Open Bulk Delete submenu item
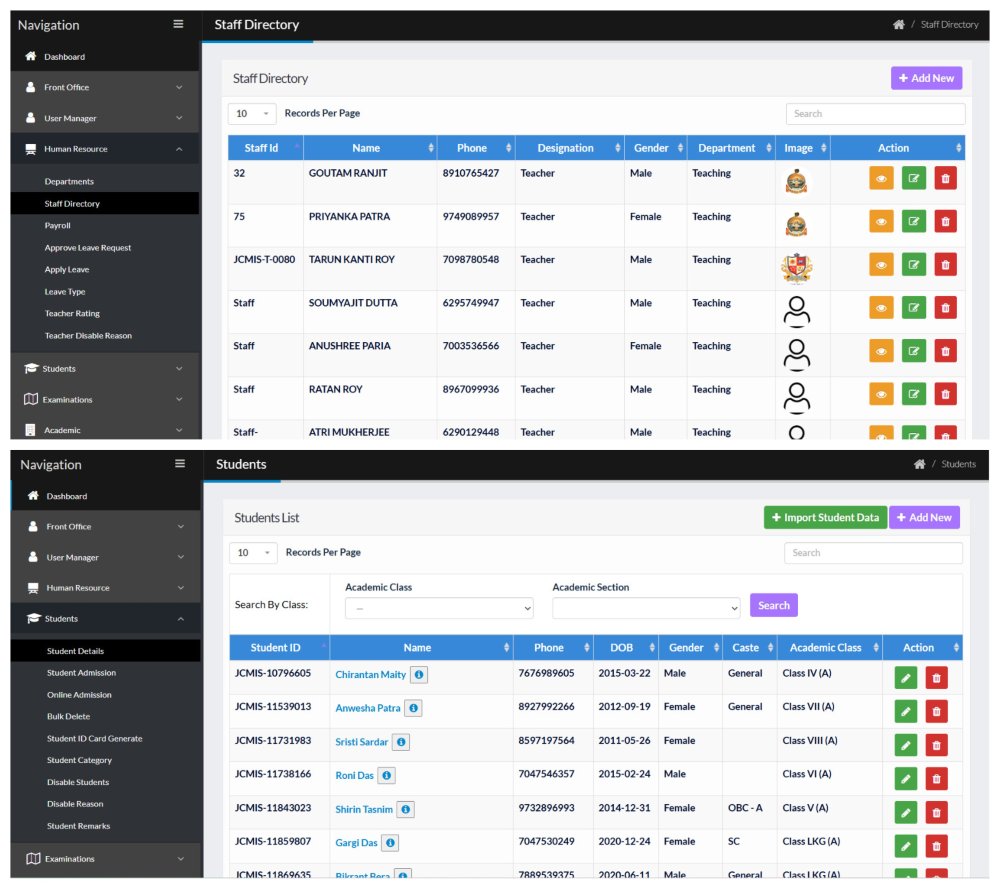Screen dimensions: 1000x889 [x=68, y=717]
